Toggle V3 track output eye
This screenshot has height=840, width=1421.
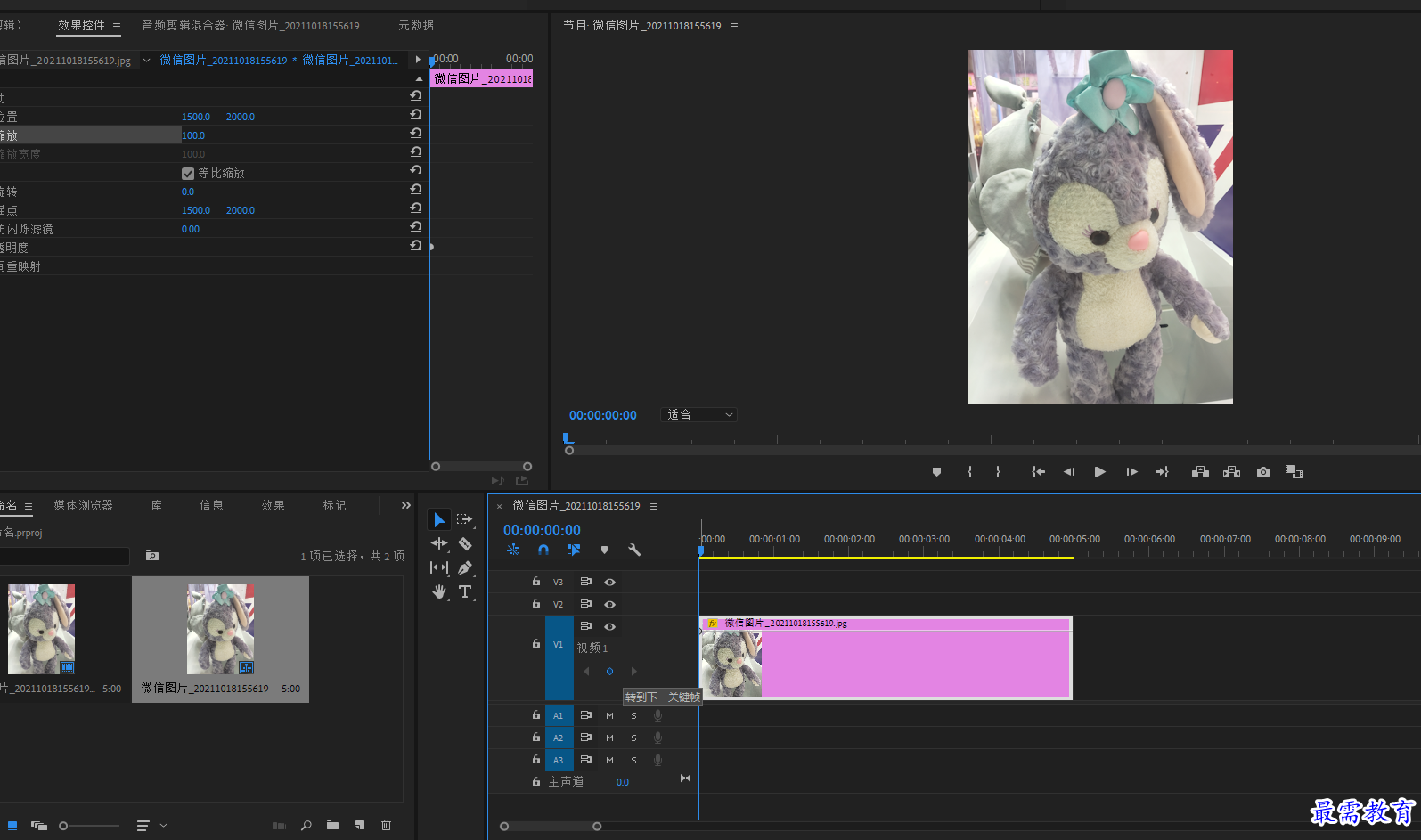pos(610,582)
